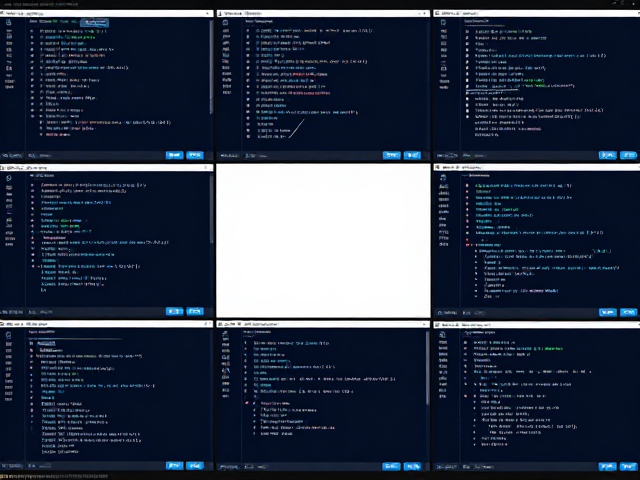
Task: Click the left blue button in the top-left window
Action: tap(174, 155)
